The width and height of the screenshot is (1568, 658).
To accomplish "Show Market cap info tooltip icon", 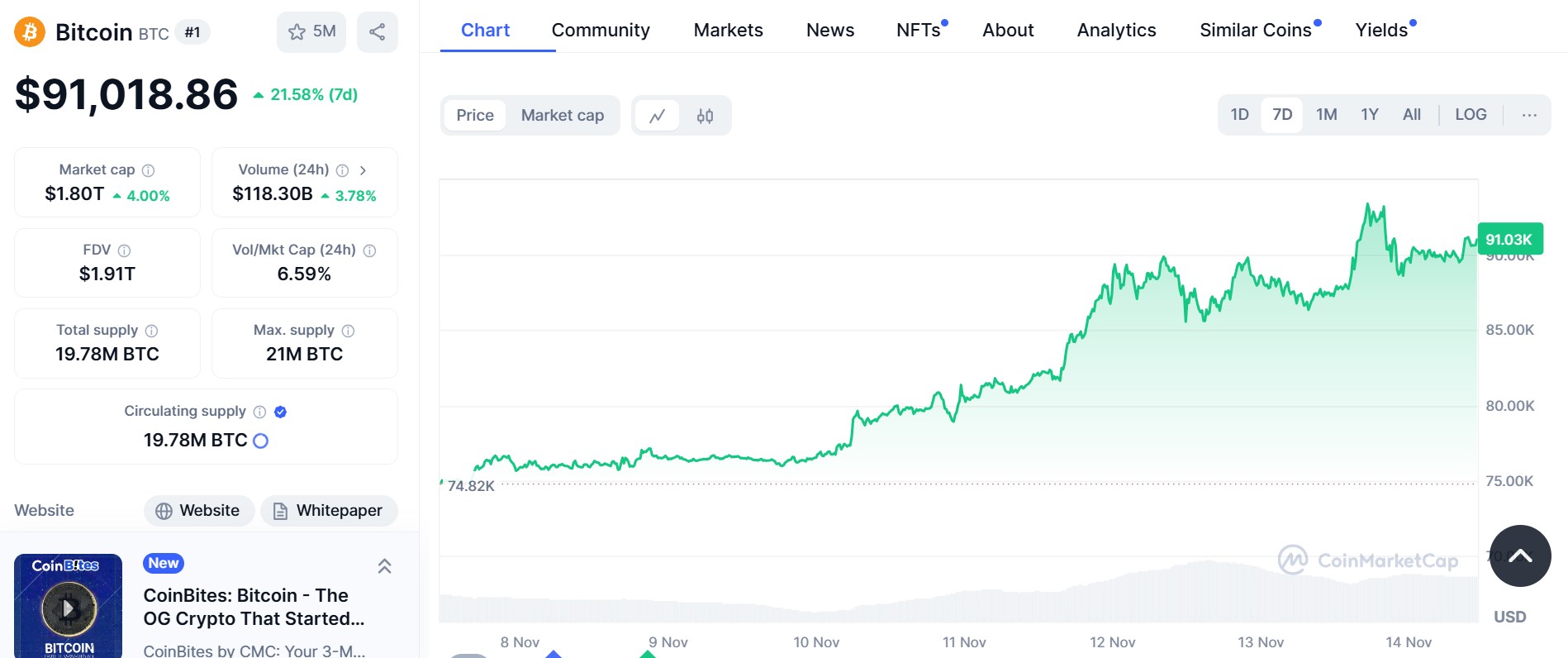I will [x=149, y=170].
